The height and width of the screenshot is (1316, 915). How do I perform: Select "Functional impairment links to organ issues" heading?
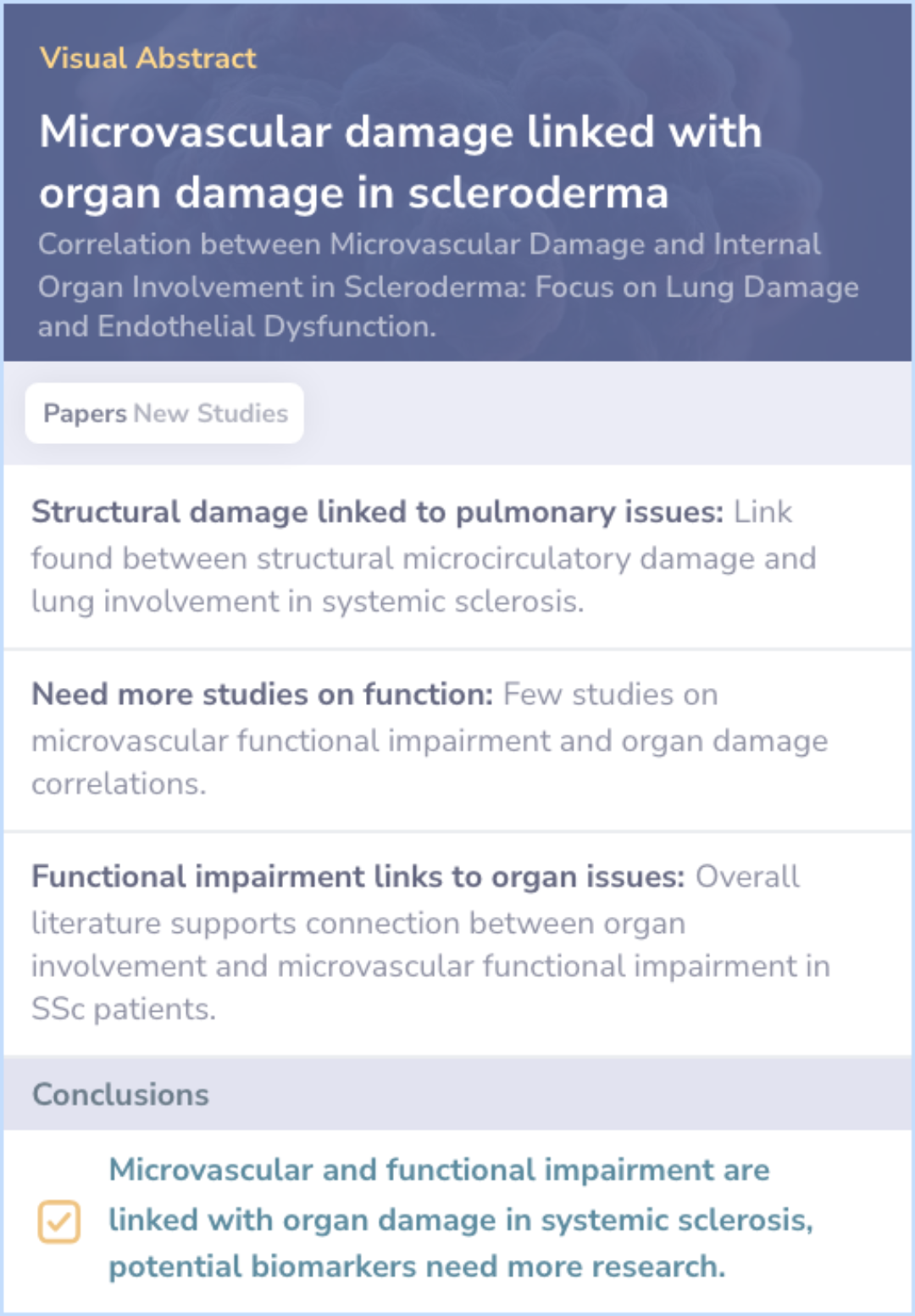pos(358,876)
